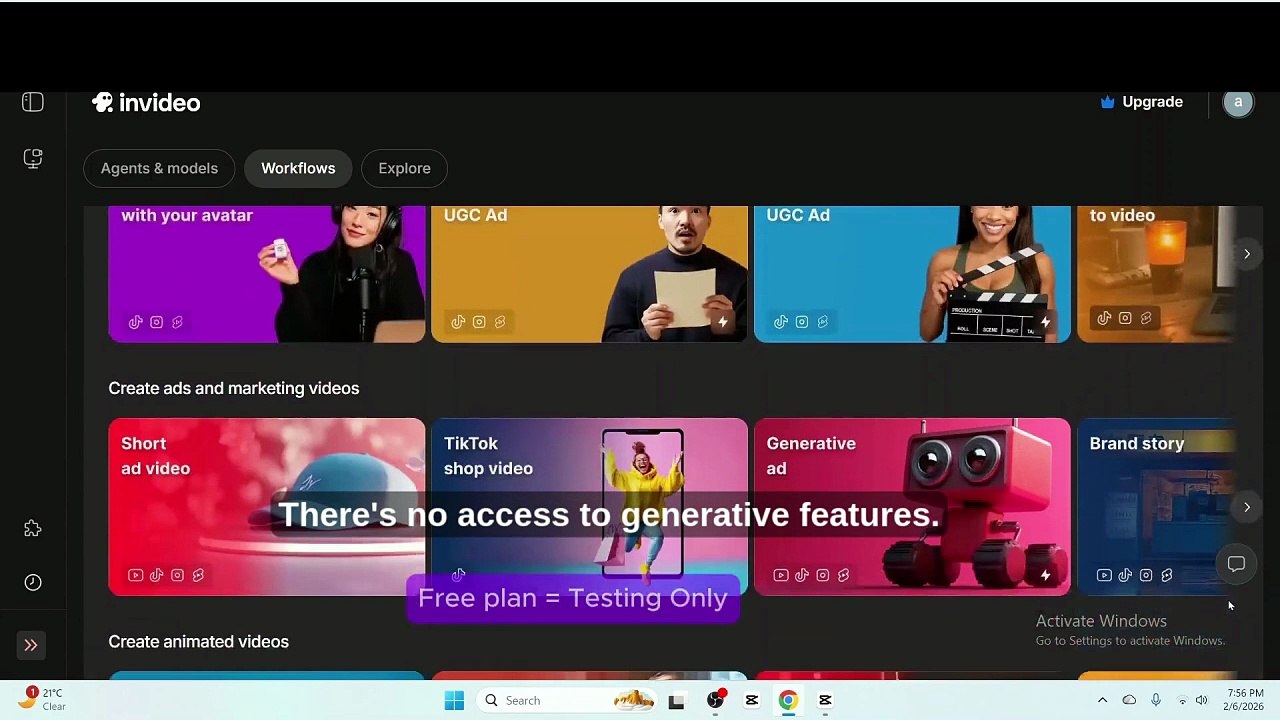
Task: Click lightning icon on blue UGC Ad card
Action: click(x=1045, y=322)
